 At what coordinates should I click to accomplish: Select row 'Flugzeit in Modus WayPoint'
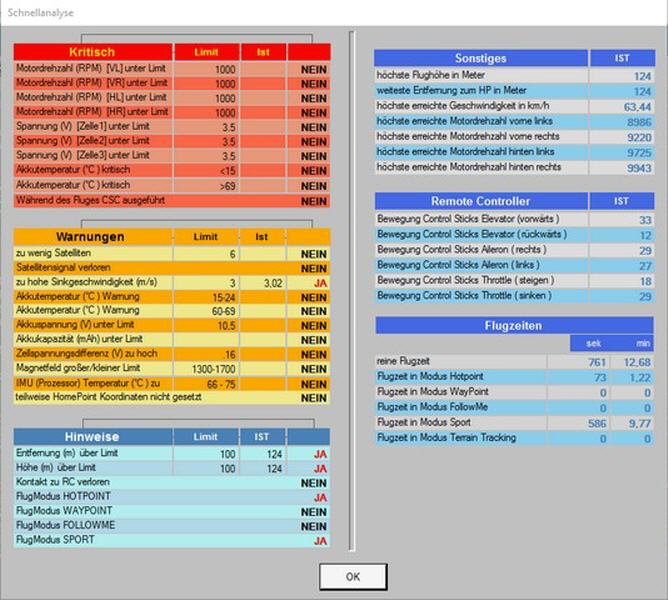pyautogui.click(x=515, y=392)
